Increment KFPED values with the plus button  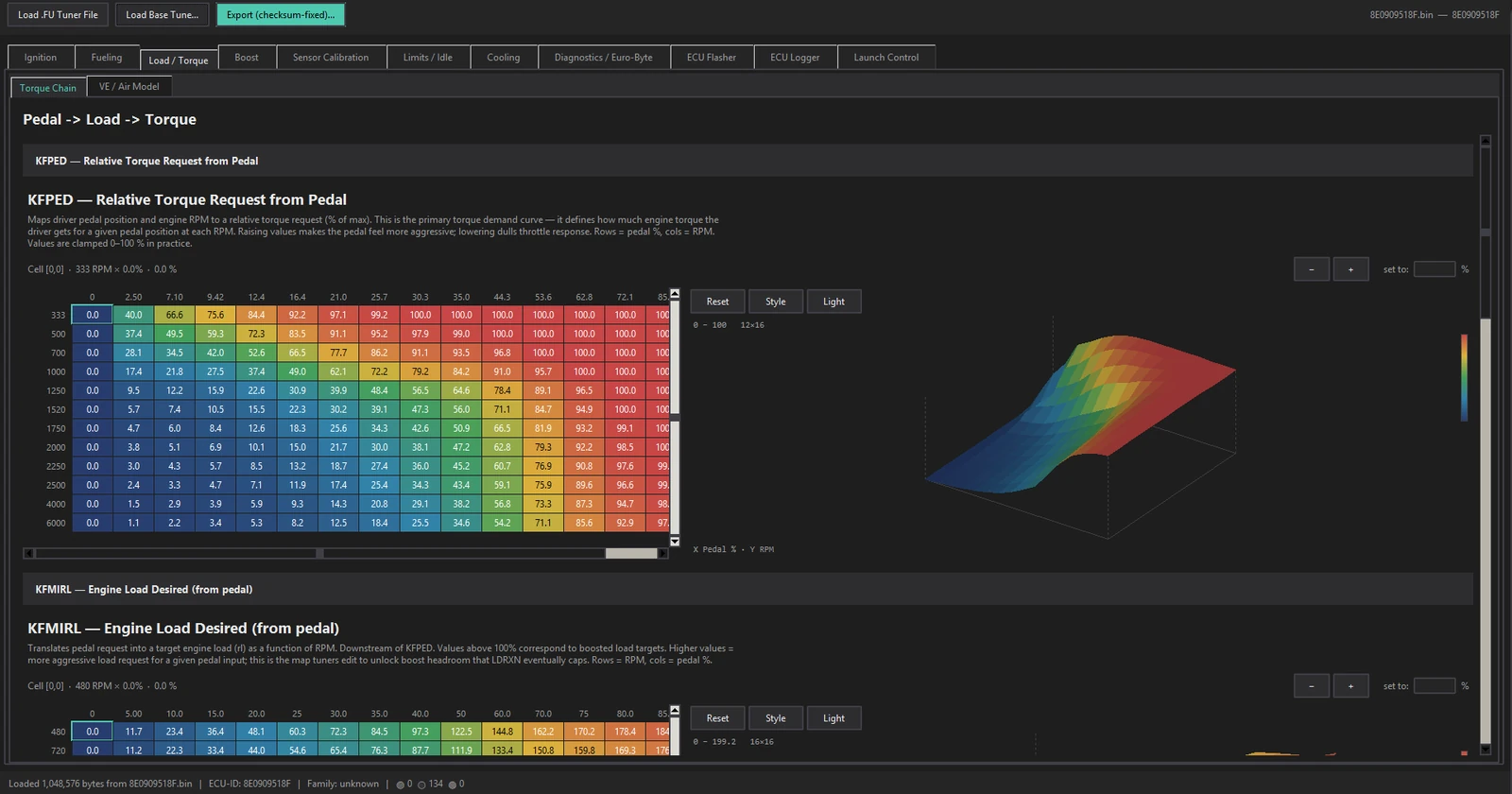[1351, 269]
